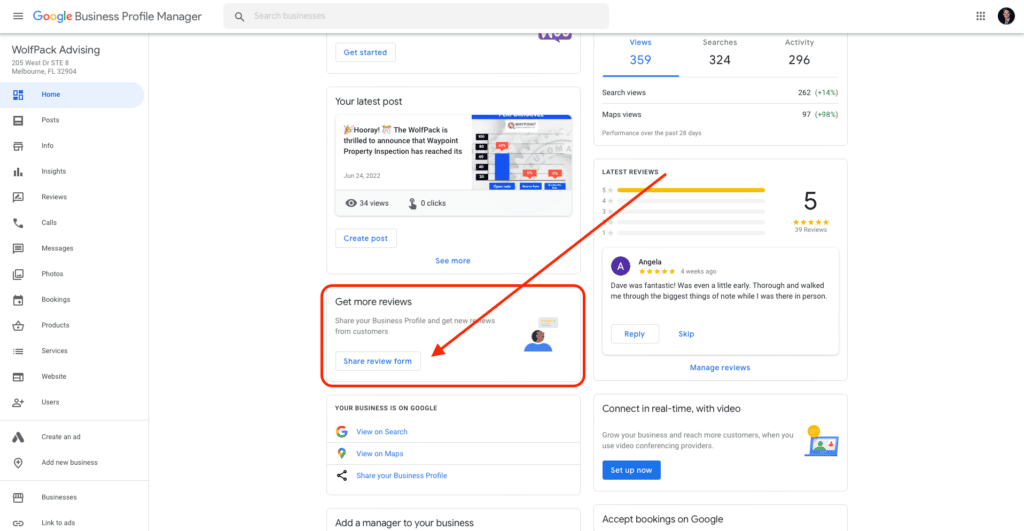Open Share your Business Profile link
Image resolution: width=1024 pixels, height=531 pixels.
[x=402, y=475]
